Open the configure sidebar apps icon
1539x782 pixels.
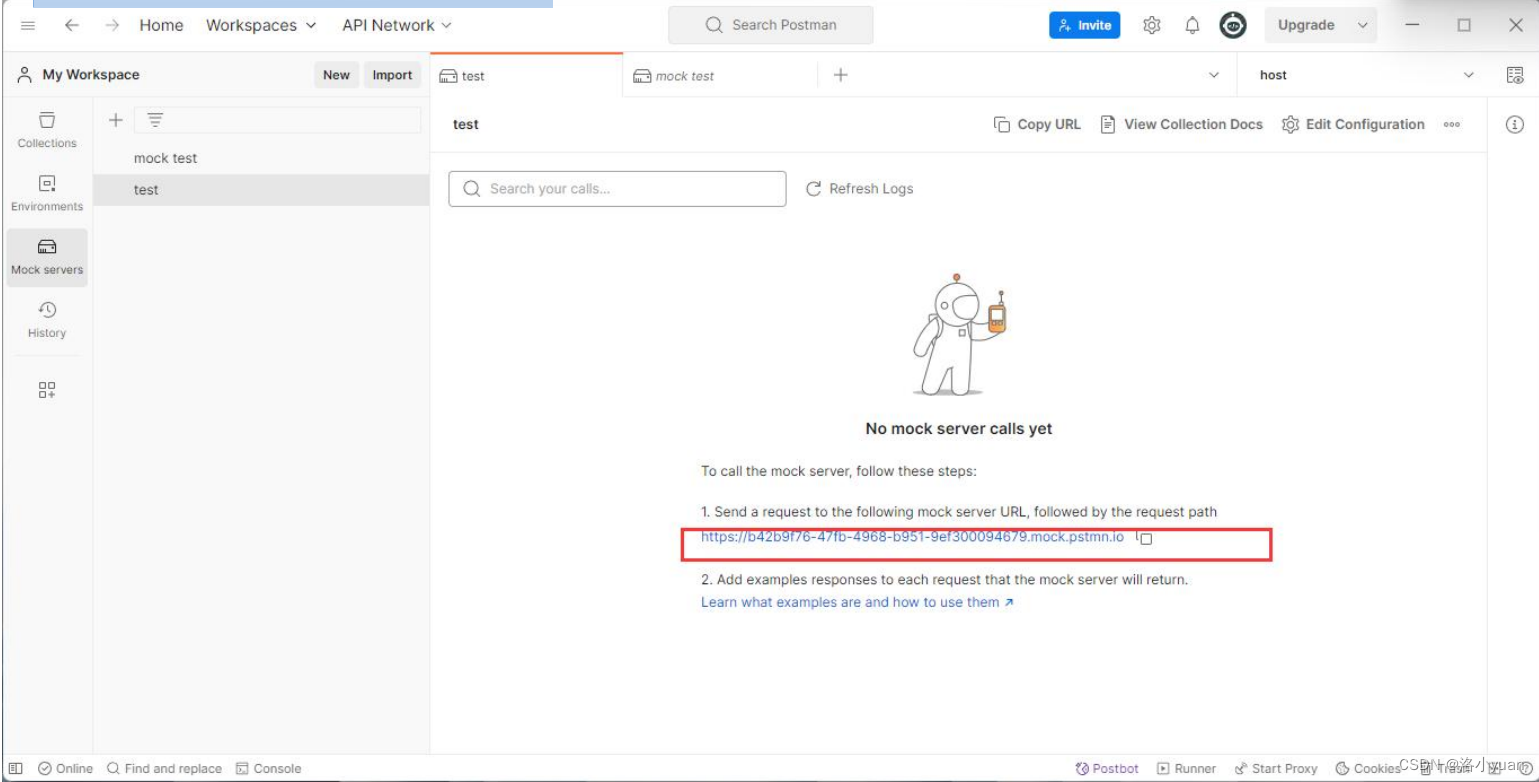click(x=47, y=390)
